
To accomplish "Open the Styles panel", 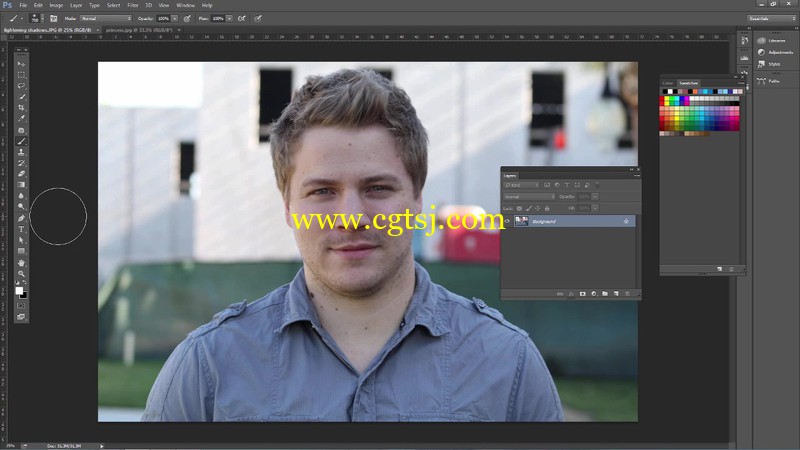I will (769, 64).
